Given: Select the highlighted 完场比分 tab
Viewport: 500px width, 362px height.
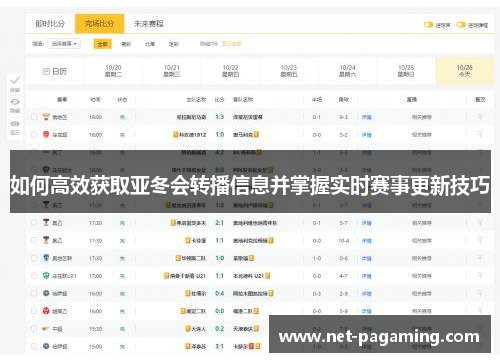Looking at the screenshot, I should coord(99,24).
